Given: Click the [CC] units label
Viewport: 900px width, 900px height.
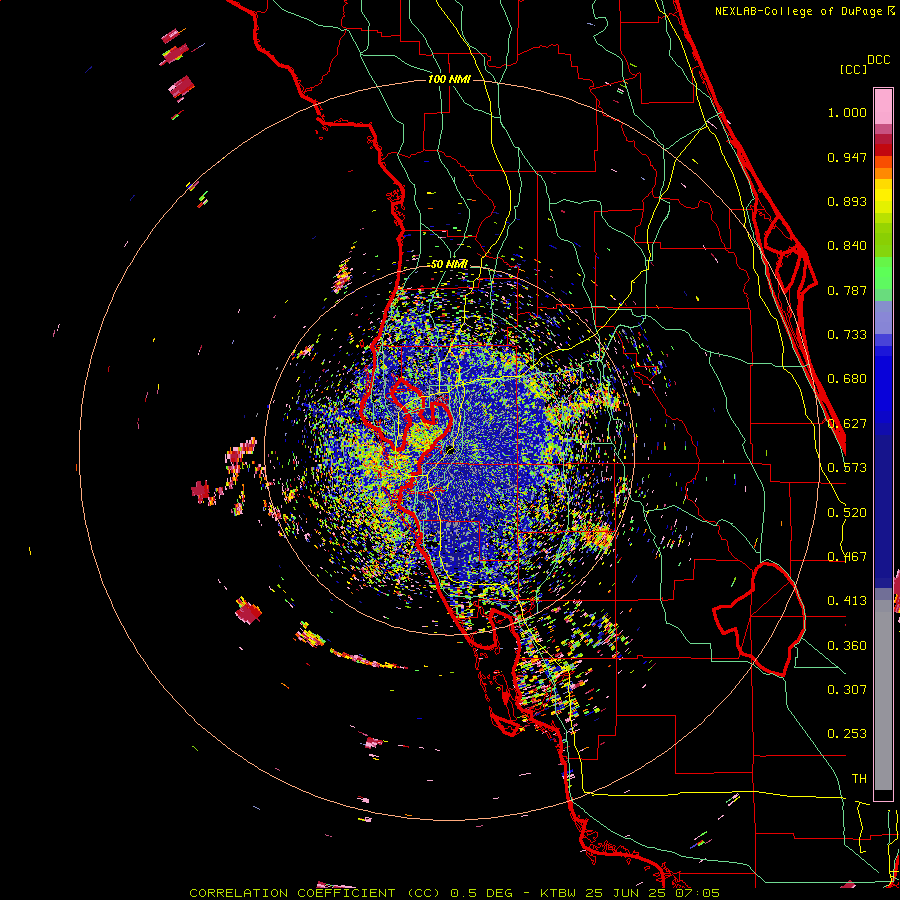Looking at the screenshot, I should [x=853, y=69].
